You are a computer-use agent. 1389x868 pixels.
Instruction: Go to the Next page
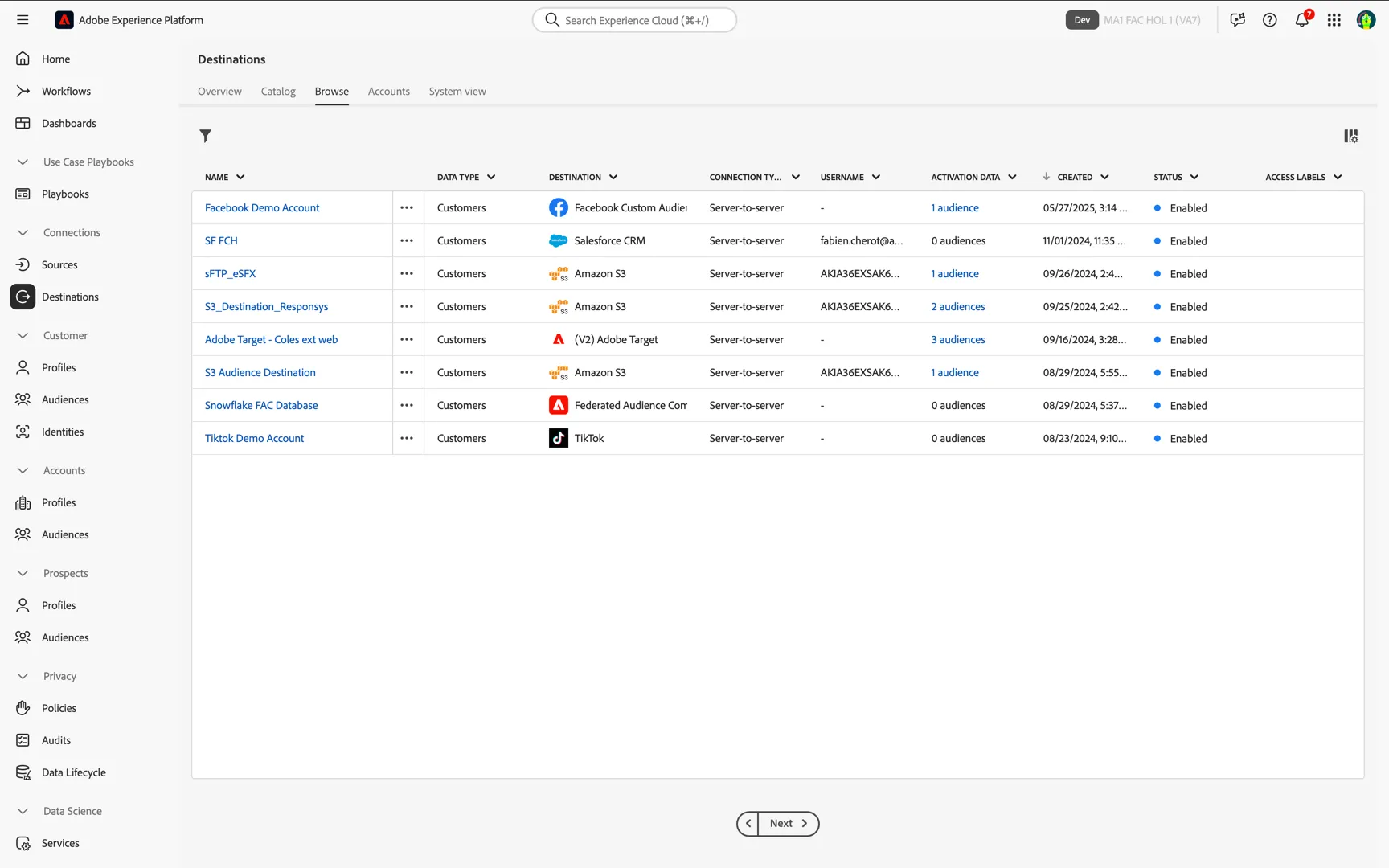(789, 823)
